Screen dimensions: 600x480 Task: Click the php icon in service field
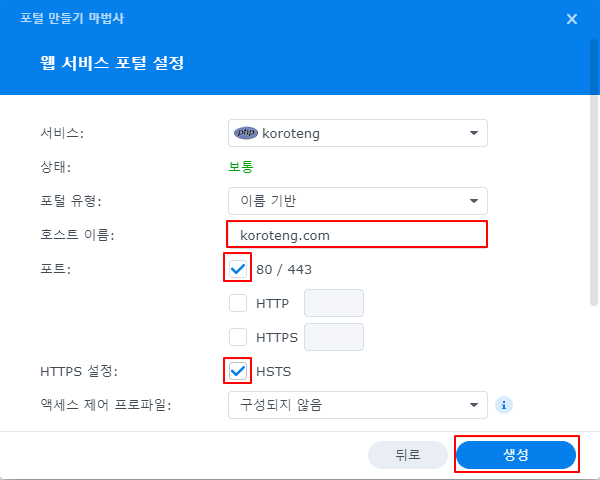(x=246, y=133)
